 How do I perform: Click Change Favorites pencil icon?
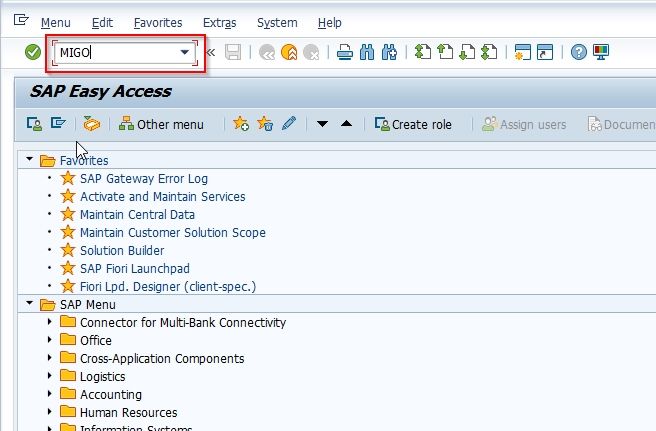click(x=289, y=123)
